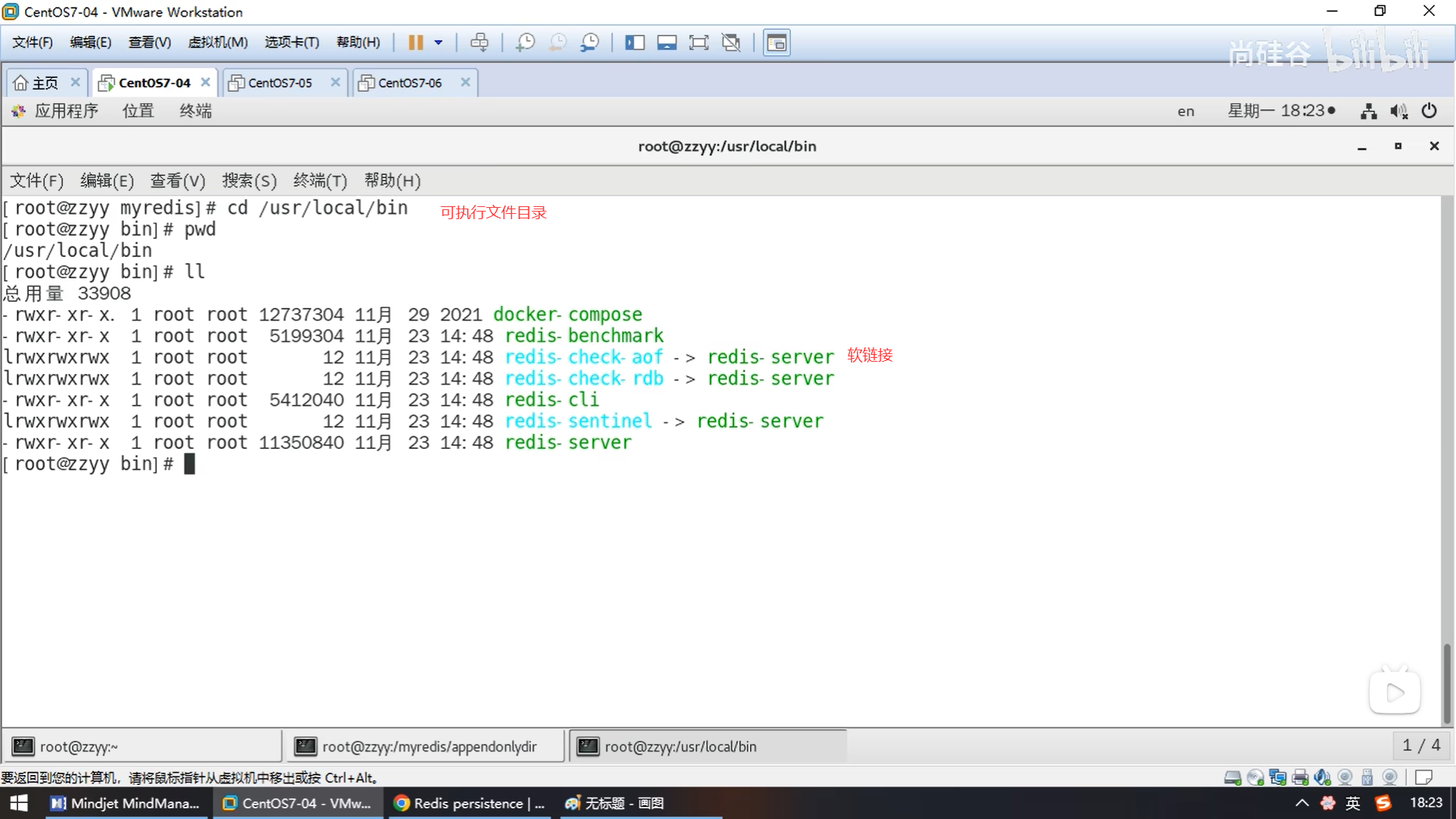
Task: Open the 虚拟机(M) menu
Action: click(x=218, y=42)
